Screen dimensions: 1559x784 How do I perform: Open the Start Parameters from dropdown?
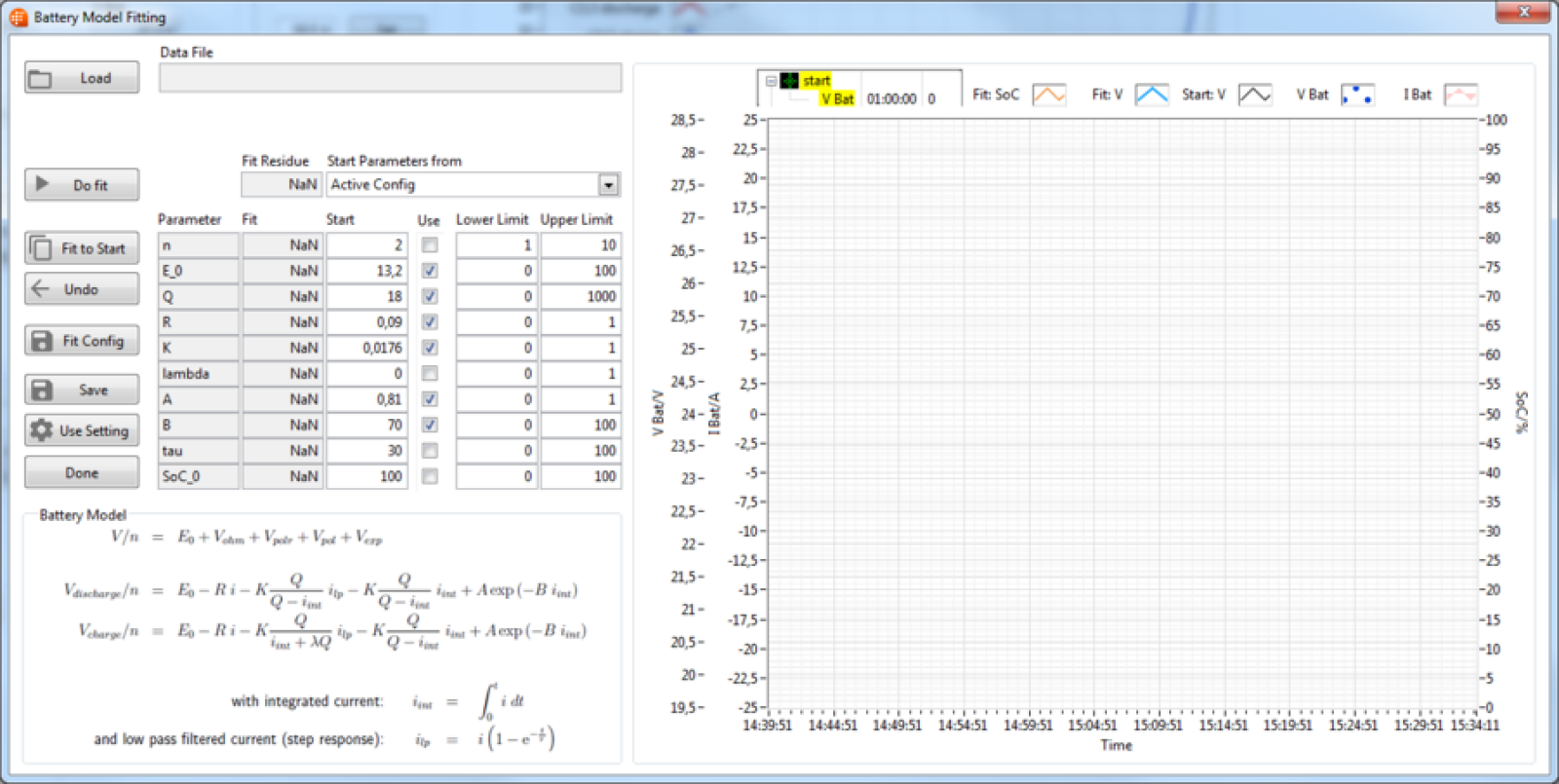pos(608,185)
